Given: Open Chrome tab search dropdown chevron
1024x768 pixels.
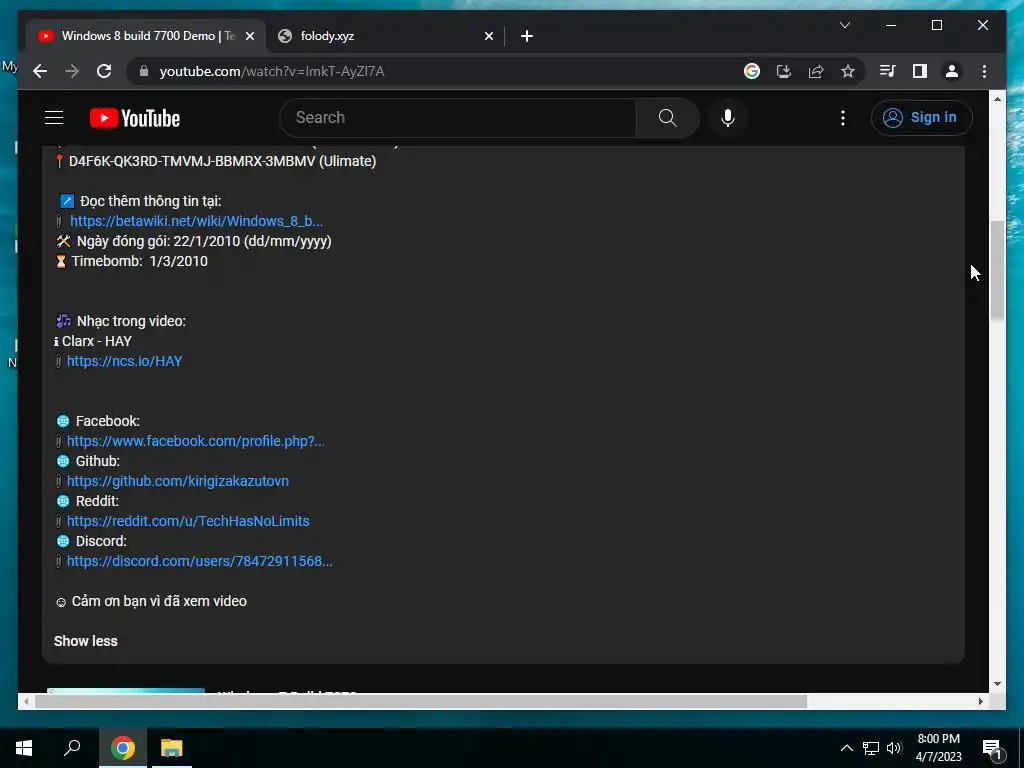Looking at the screenshot, I should (844, 25).
